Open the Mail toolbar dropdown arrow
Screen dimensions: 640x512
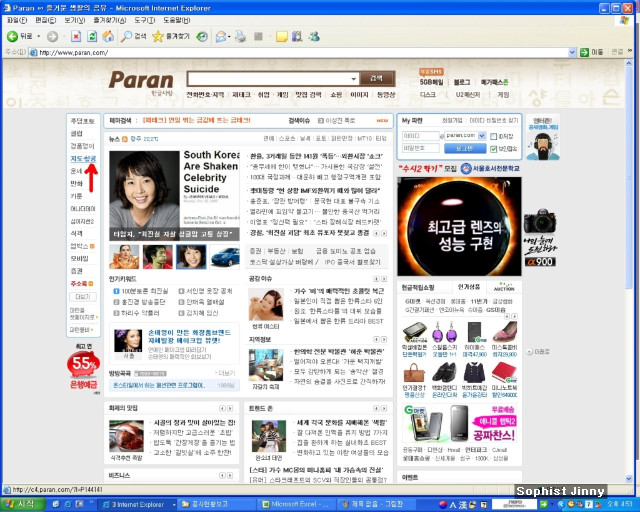tap(229, 37)
